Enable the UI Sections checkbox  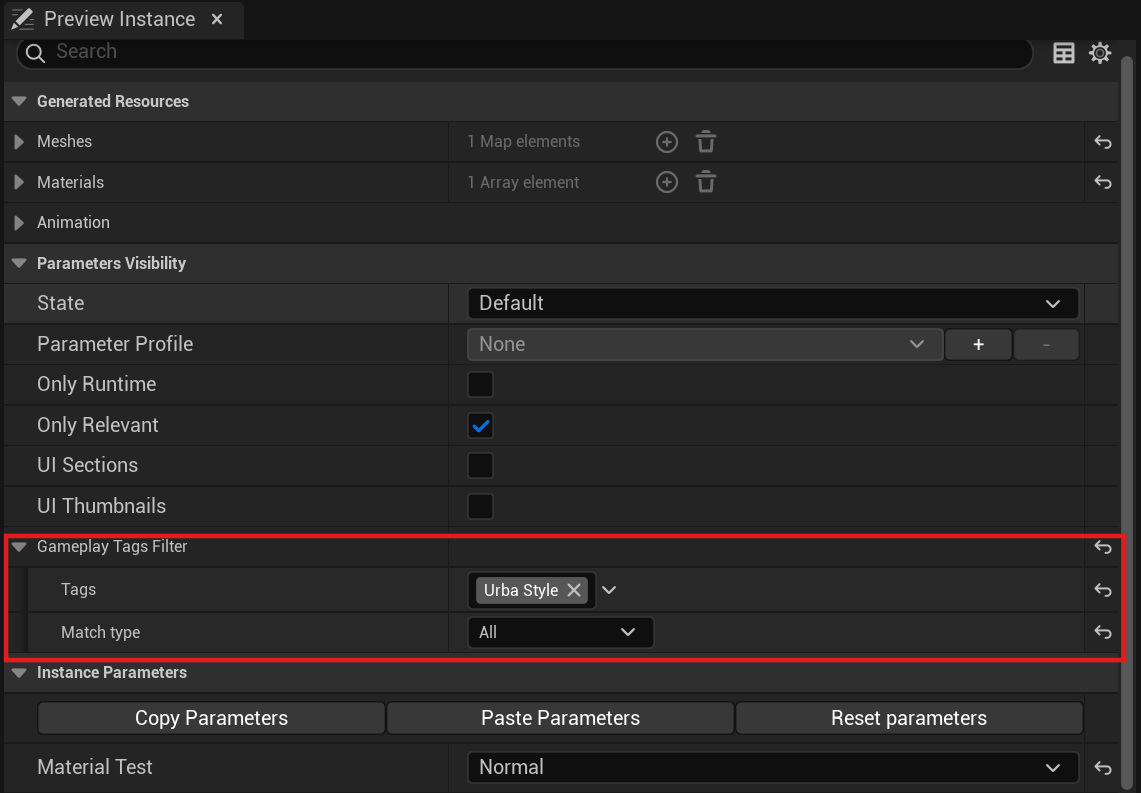[x=480, y=466]
